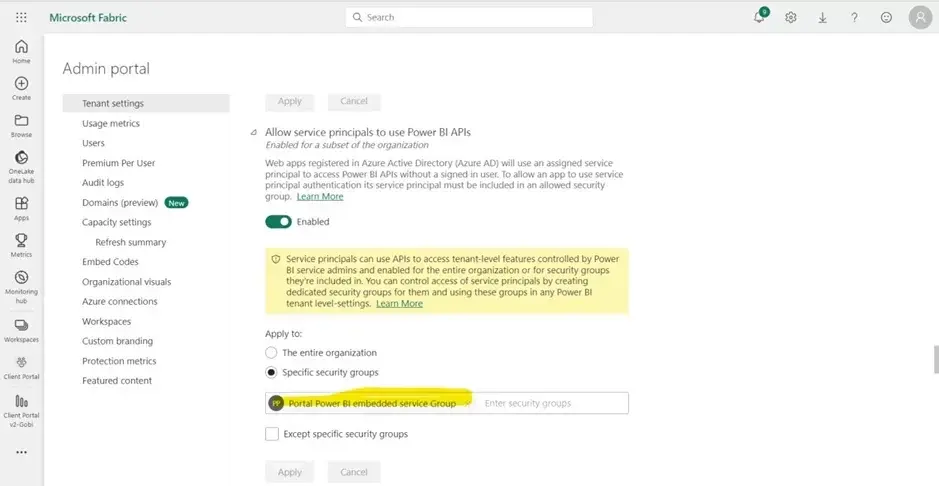Open Protection metrics menu item
Viewport: 939px width, 486px height.
pyautogui.click(x=119, y=361)
